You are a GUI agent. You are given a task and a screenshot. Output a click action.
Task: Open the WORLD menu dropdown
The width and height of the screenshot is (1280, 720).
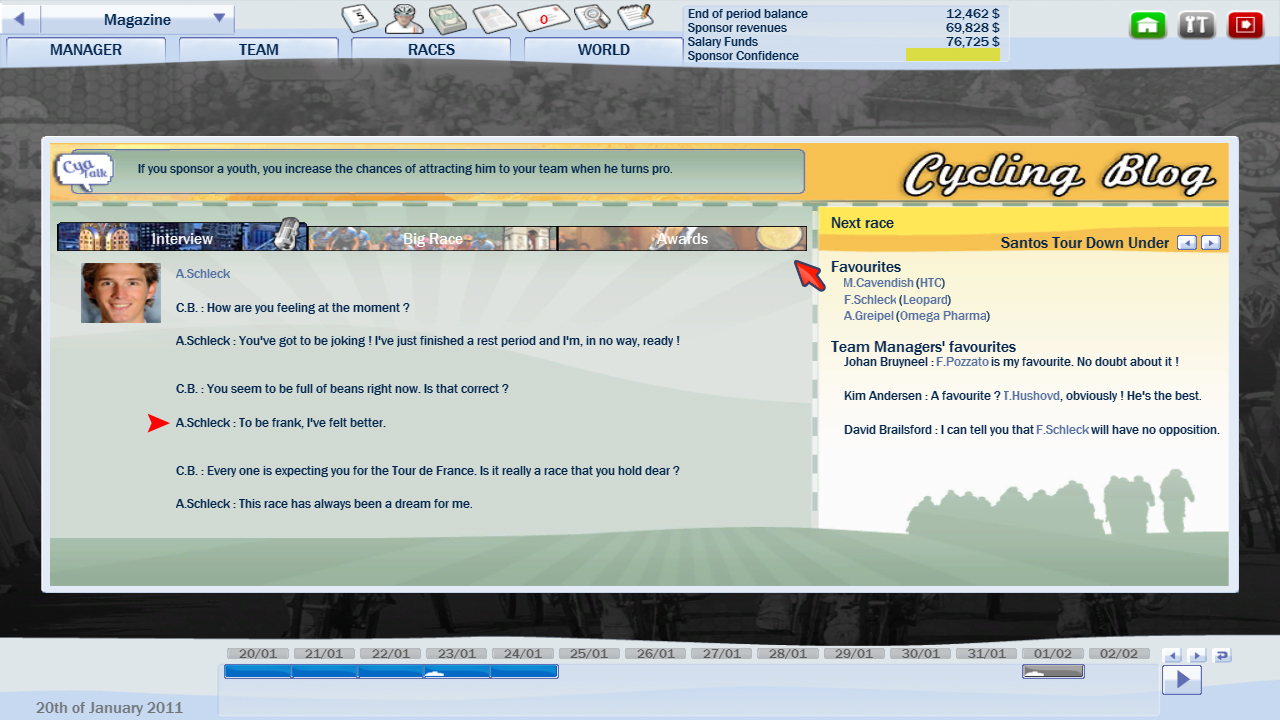(603, 50)
